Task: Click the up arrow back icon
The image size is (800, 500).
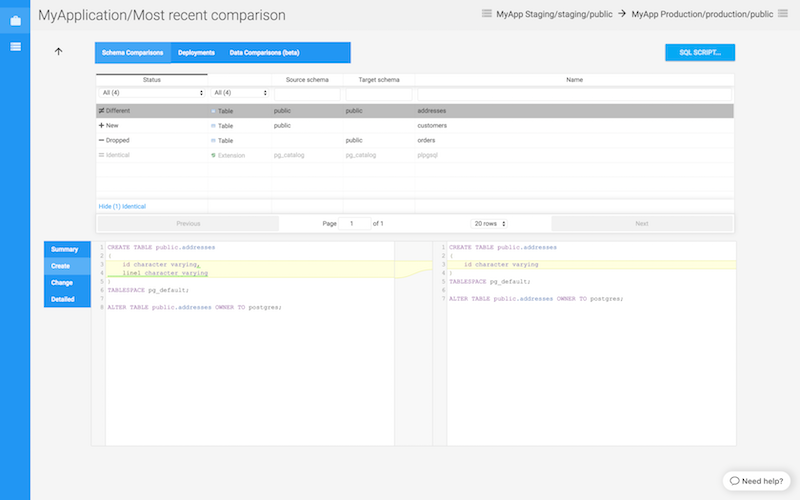Action: pyautogui.click(x=58, y=51)
